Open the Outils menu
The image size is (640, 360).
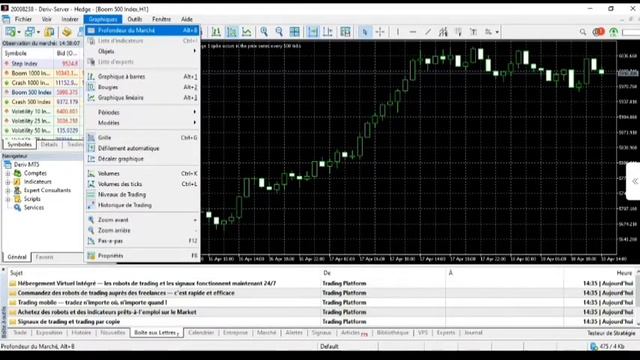point(135,19)
